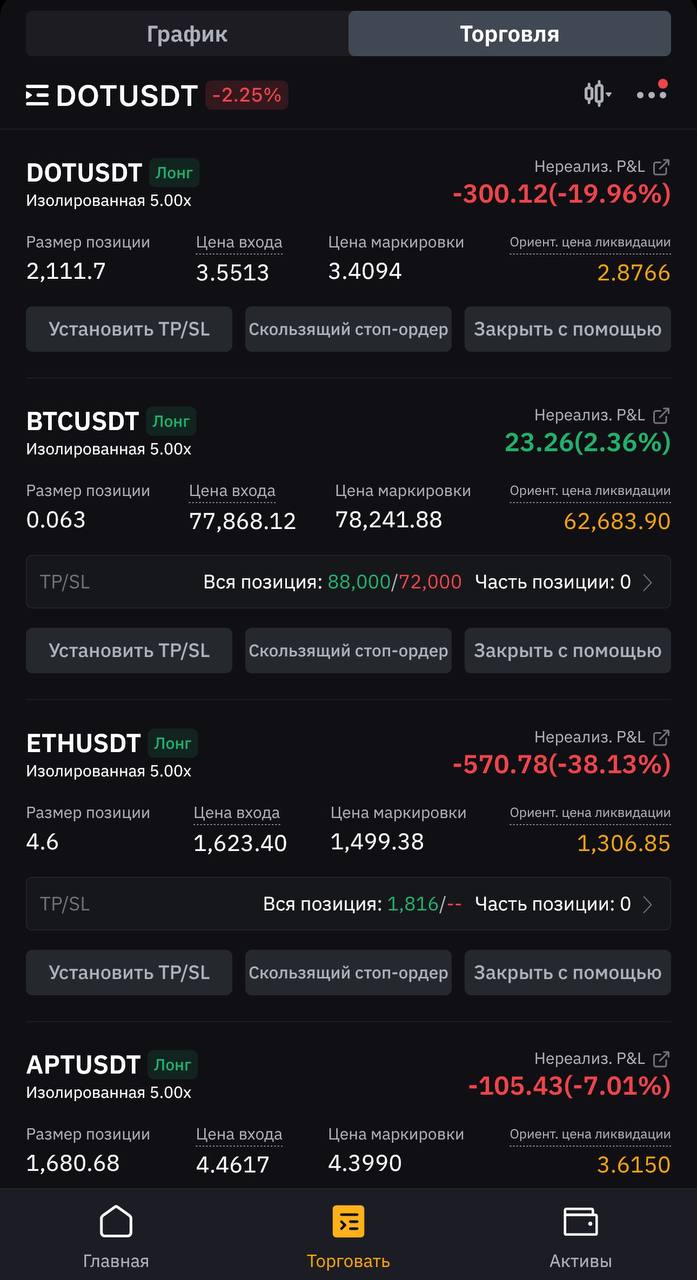The width and height of the screenshot is (697, 1280).
Task: Open the three-dot more options menu
Action: click(651, 93)
